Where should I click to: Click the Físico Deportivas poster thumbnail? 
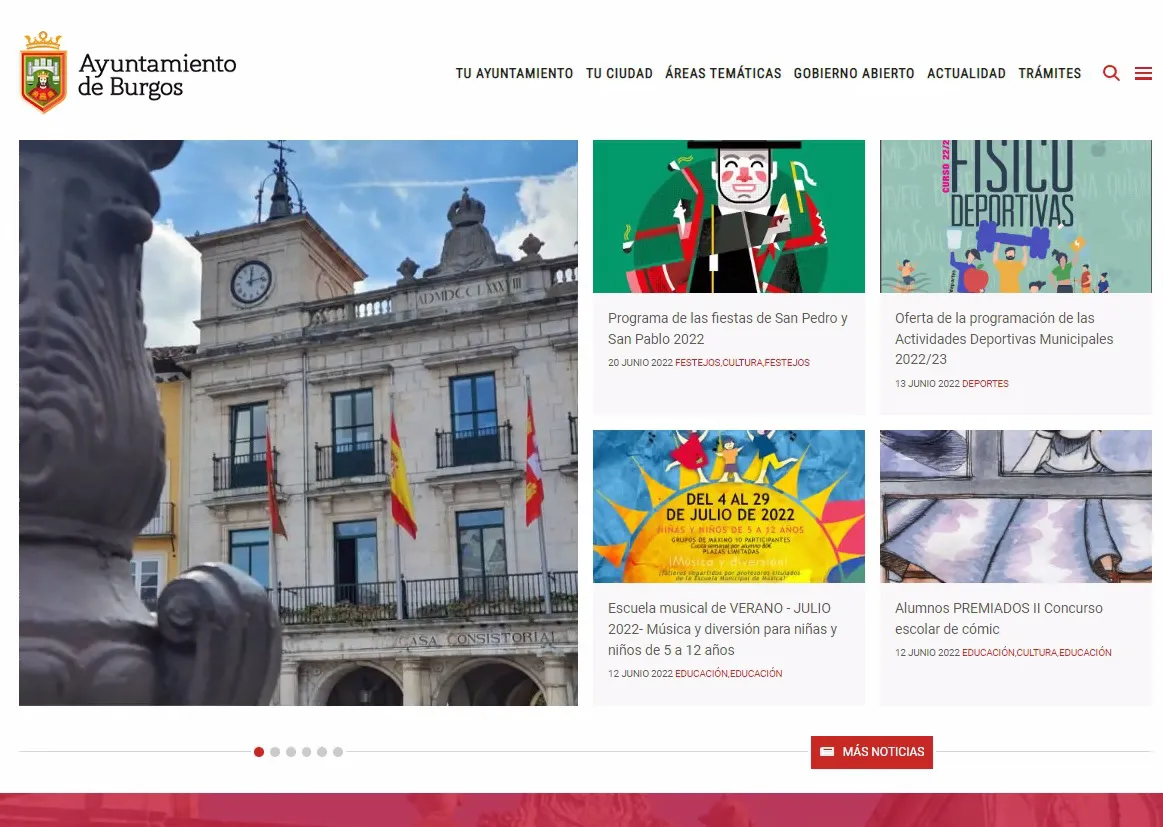(1015, 216)
